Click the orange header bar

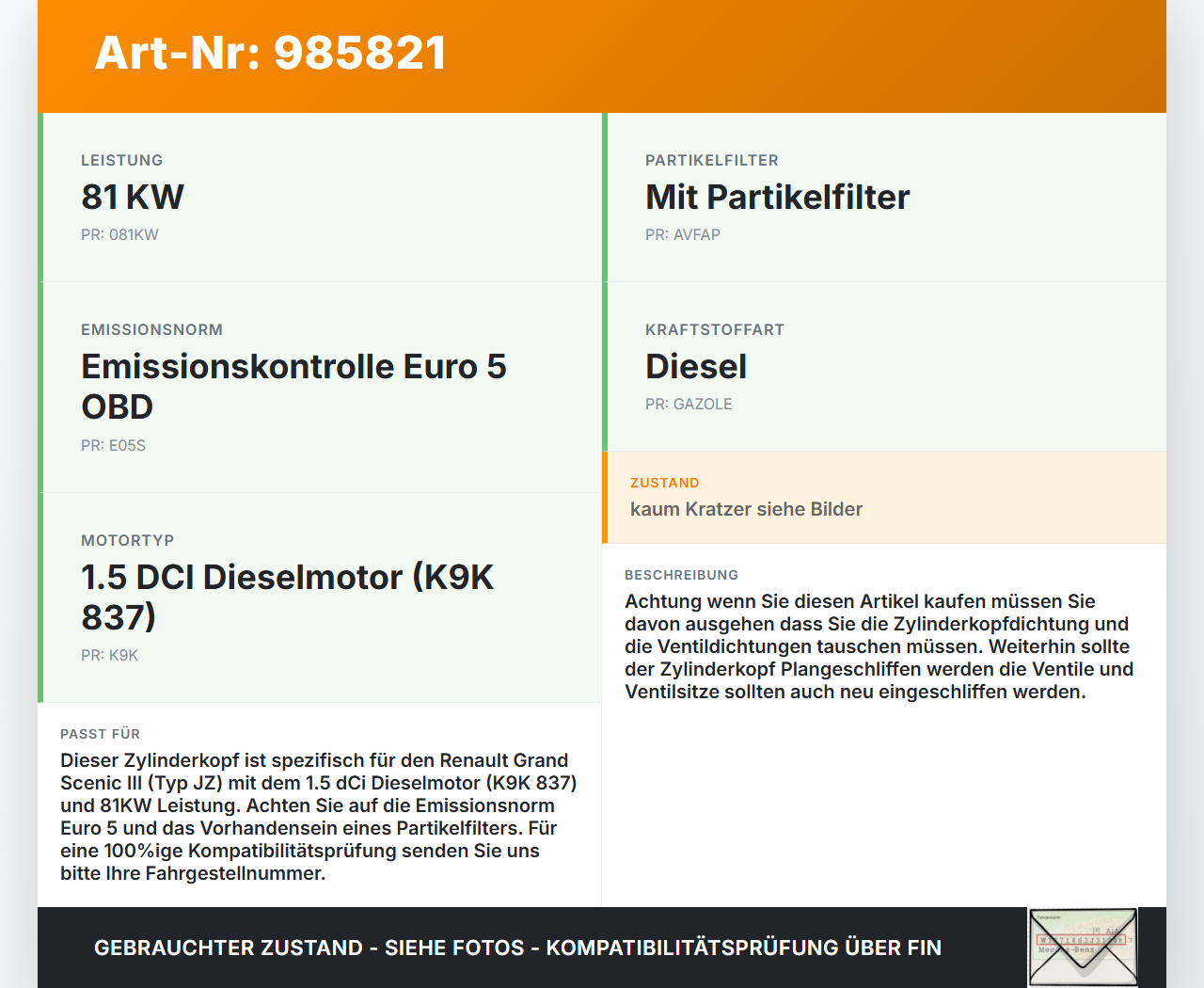pyautogui.click(x=602, y=56)
